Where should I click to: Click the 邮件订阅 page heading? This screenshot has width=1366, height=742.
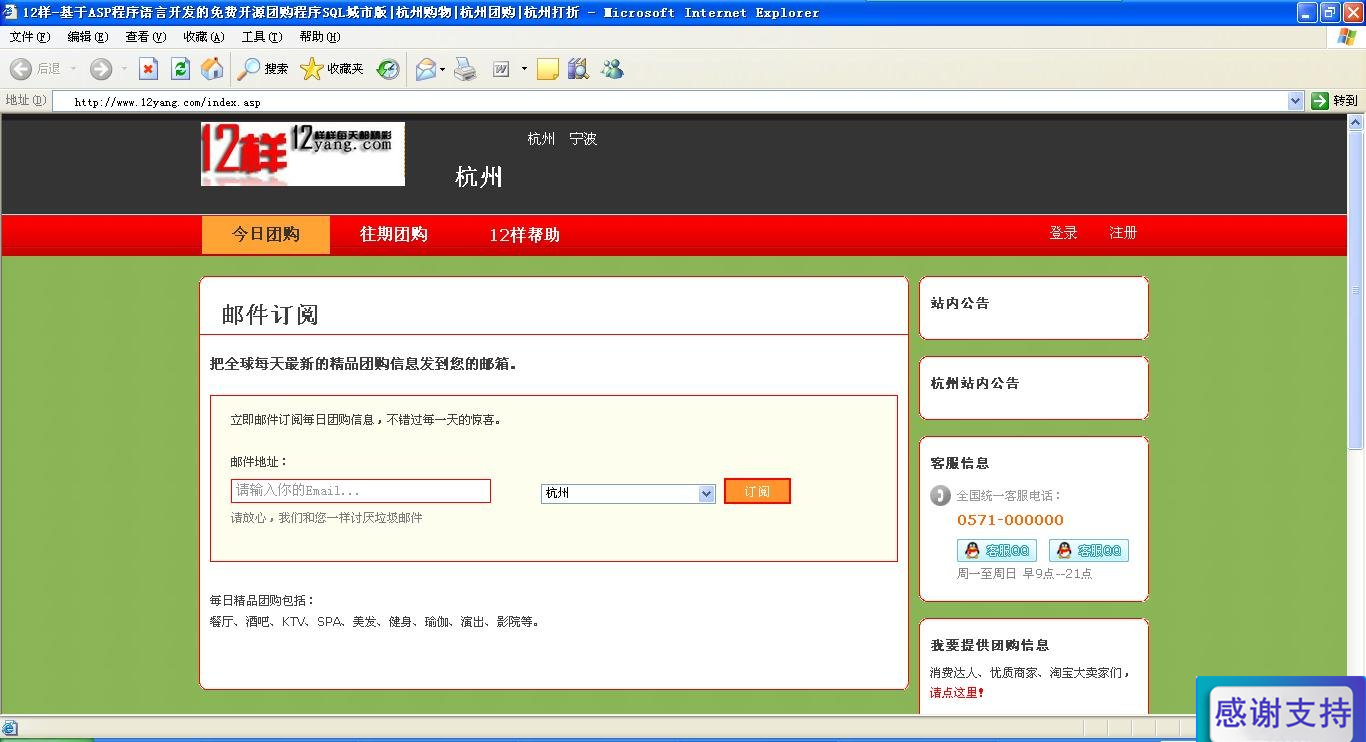click(x=270, y=315)
